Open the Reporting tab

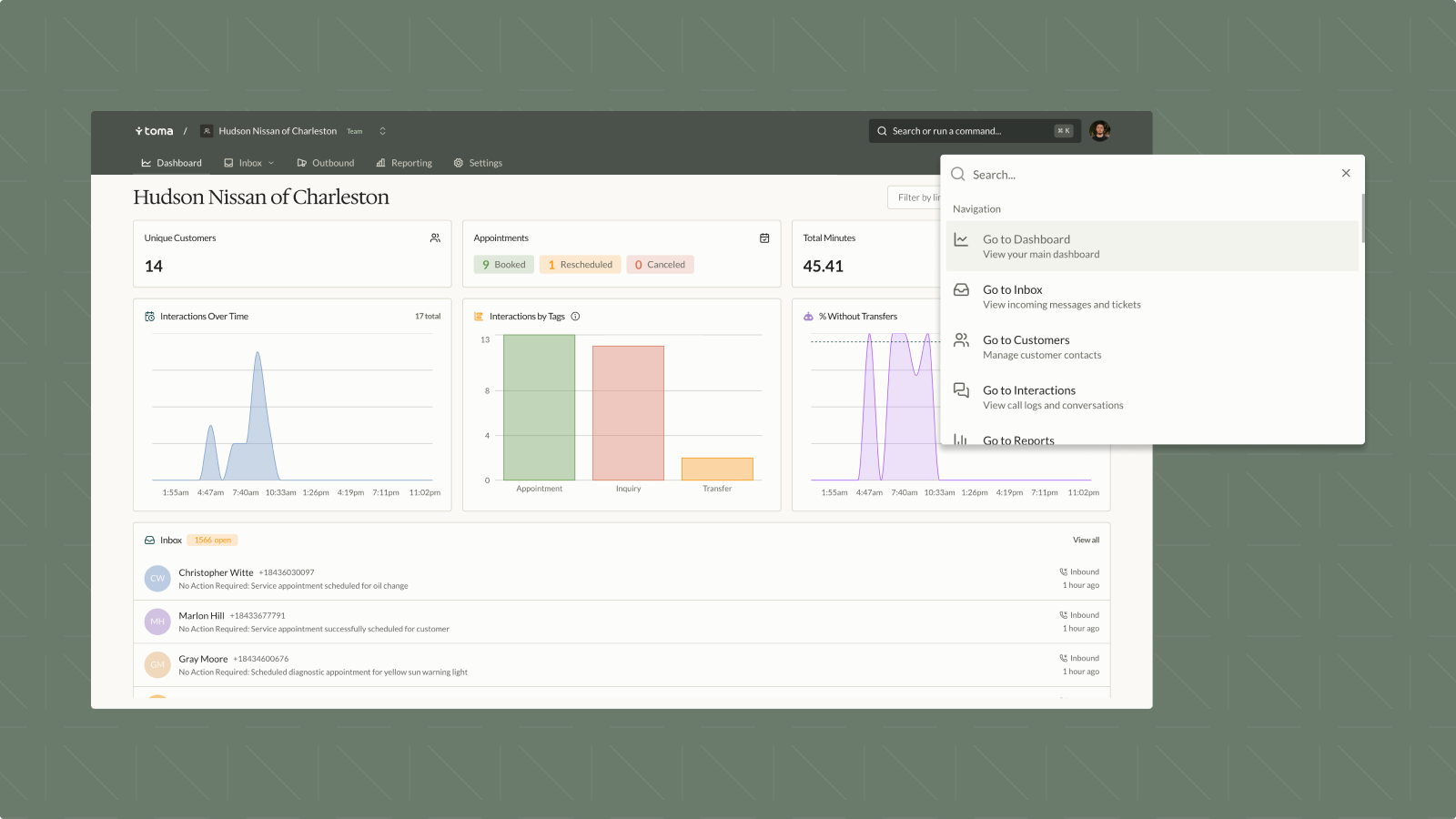404,163
